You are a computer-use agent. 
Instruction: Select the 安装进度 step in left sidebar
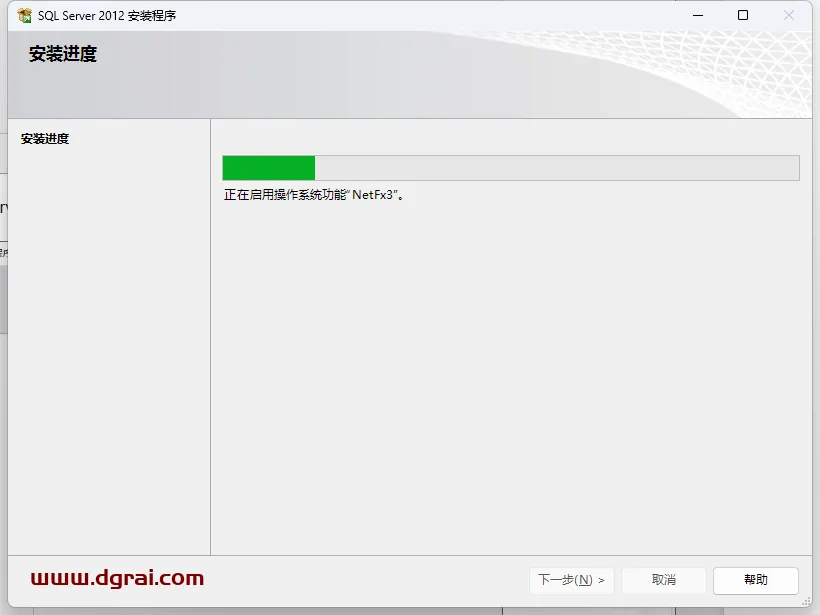tap(45, 139)
